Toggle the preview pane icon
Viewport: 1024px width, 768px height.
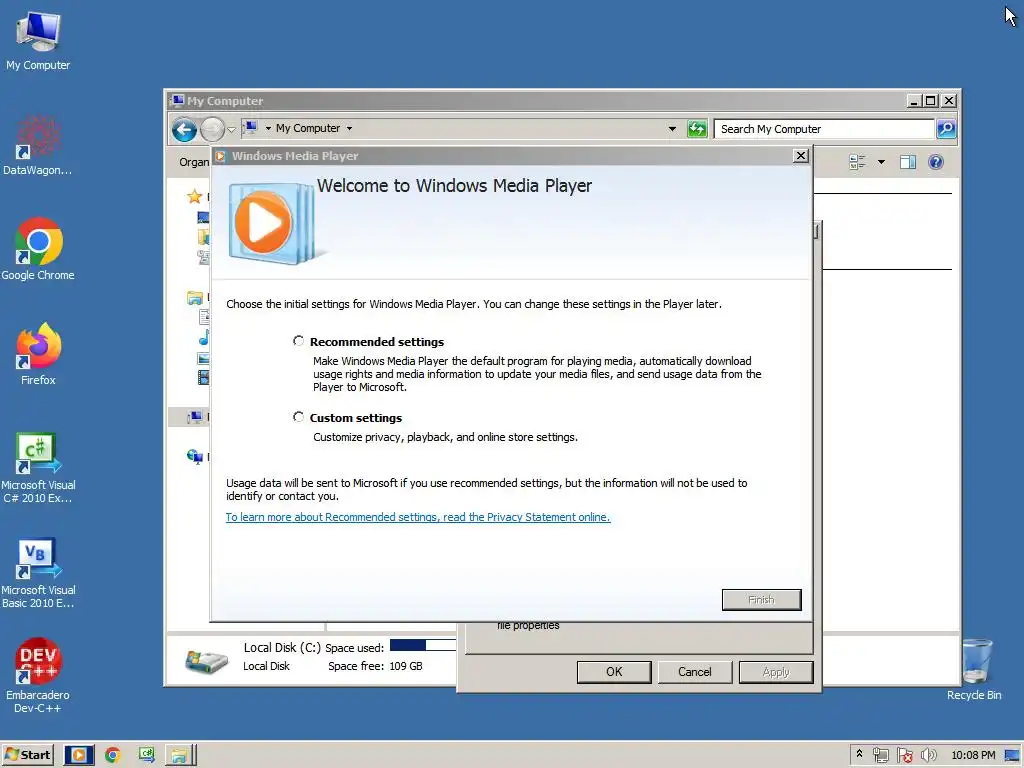click(908, 162)
